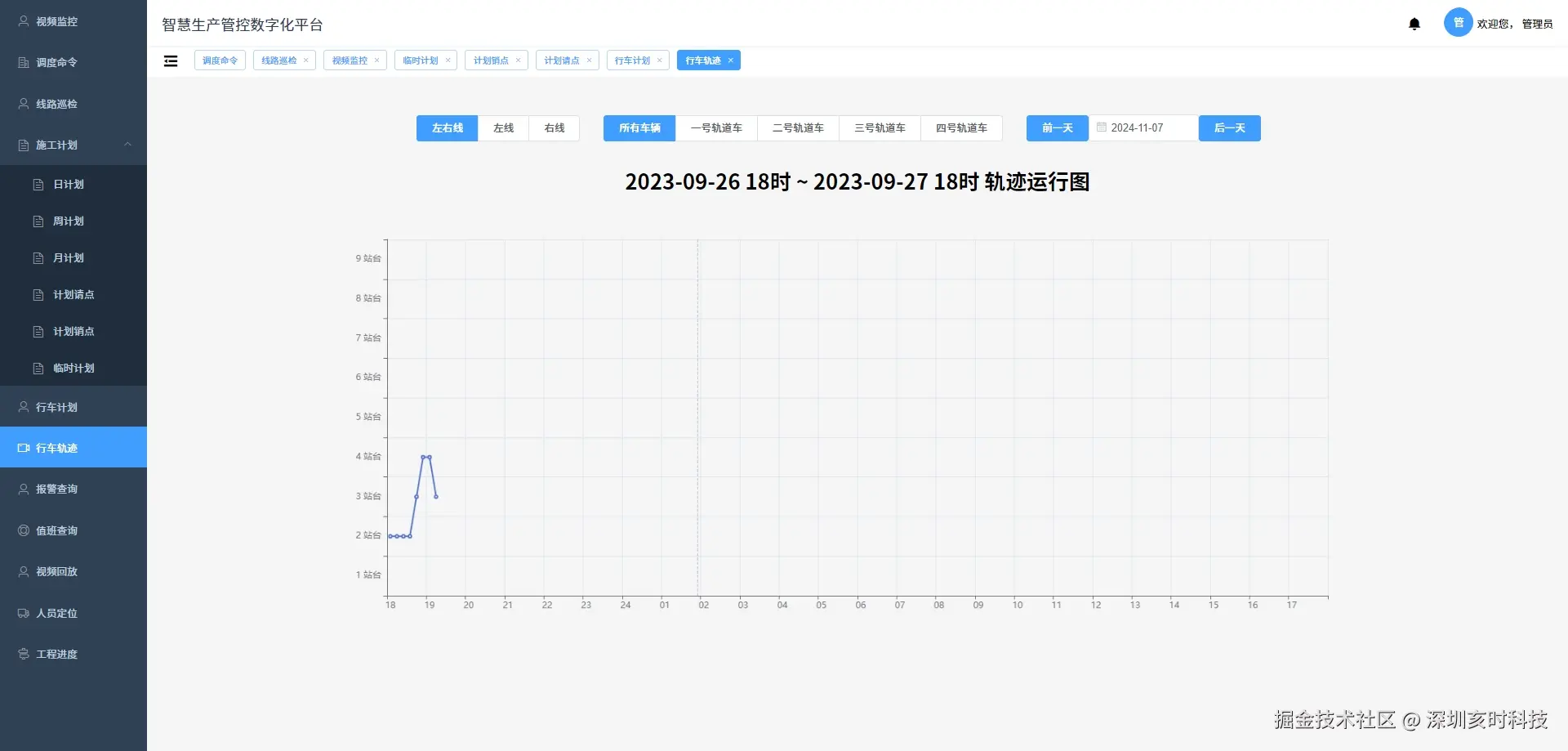
Task: Click the 视频回放 sidebar icon
Action: (x=24, y=571)
